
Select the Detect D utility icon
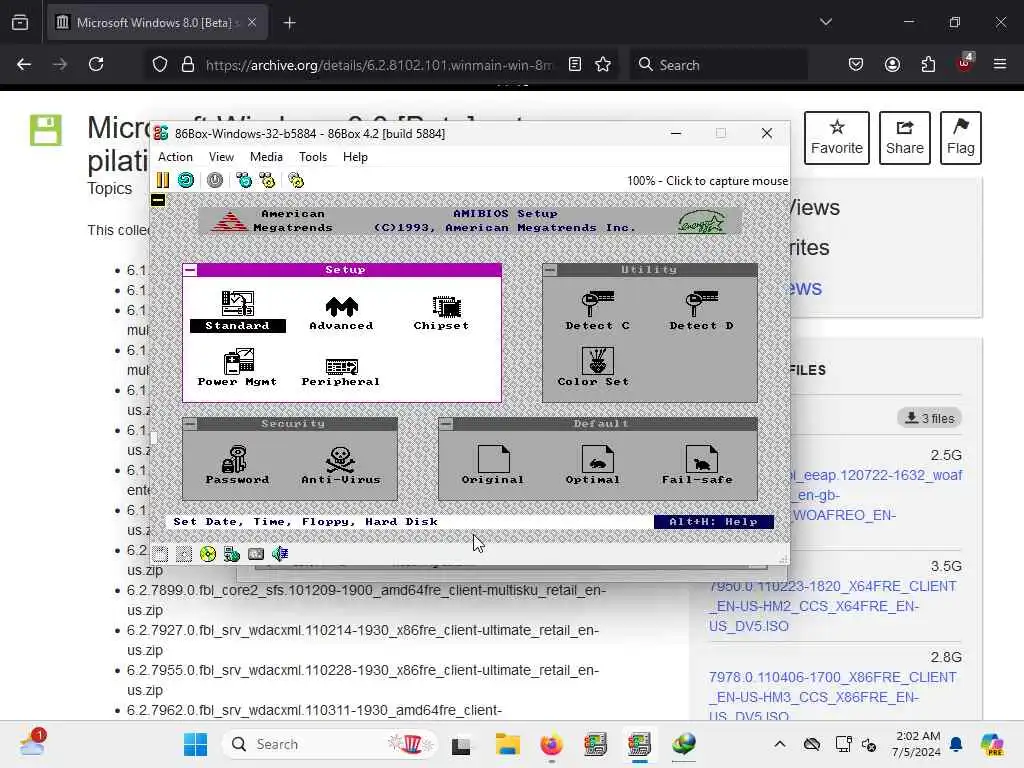click(x=701, y=311)
